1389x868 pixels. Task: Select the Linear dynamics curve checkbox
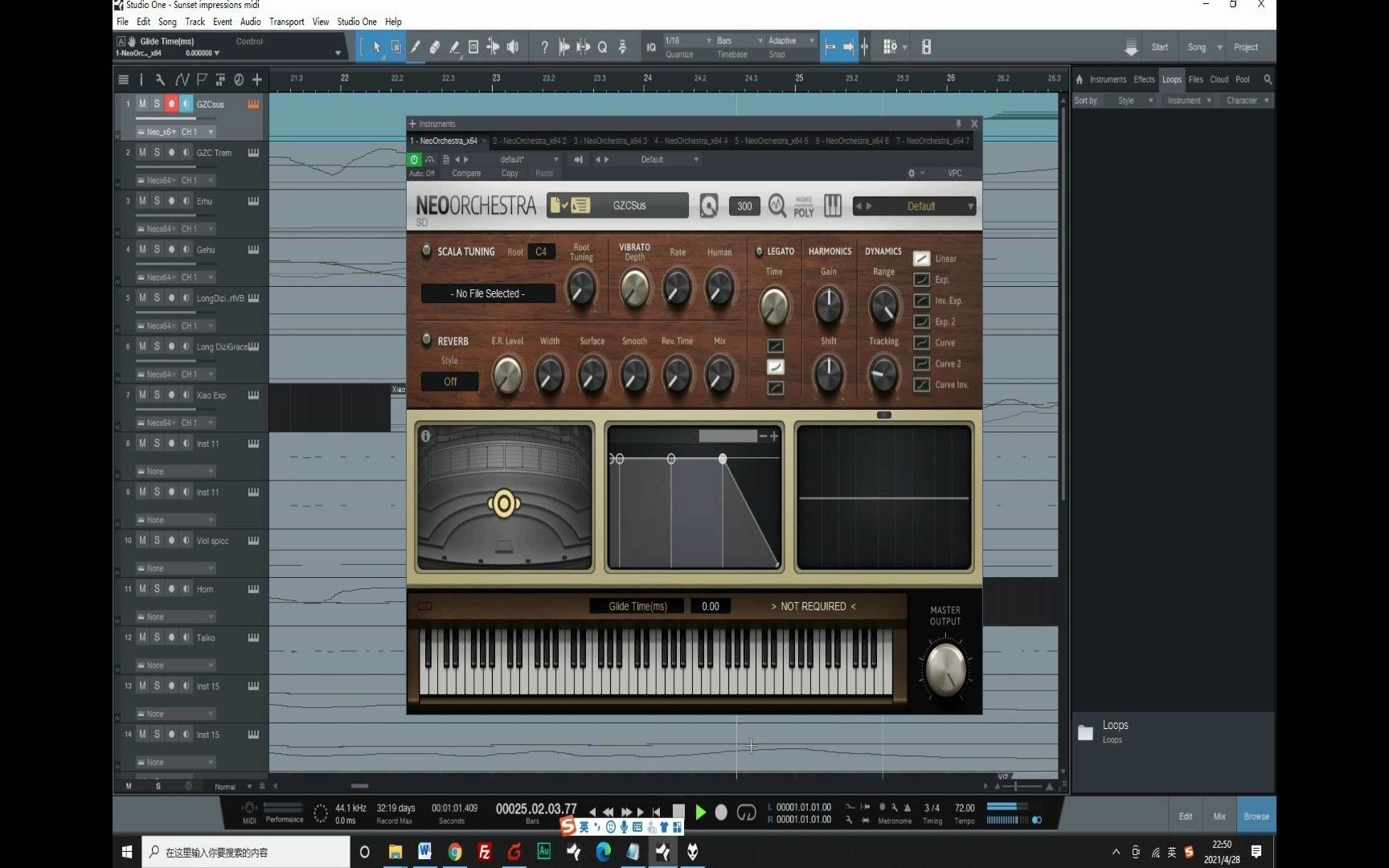coord(922,259)
